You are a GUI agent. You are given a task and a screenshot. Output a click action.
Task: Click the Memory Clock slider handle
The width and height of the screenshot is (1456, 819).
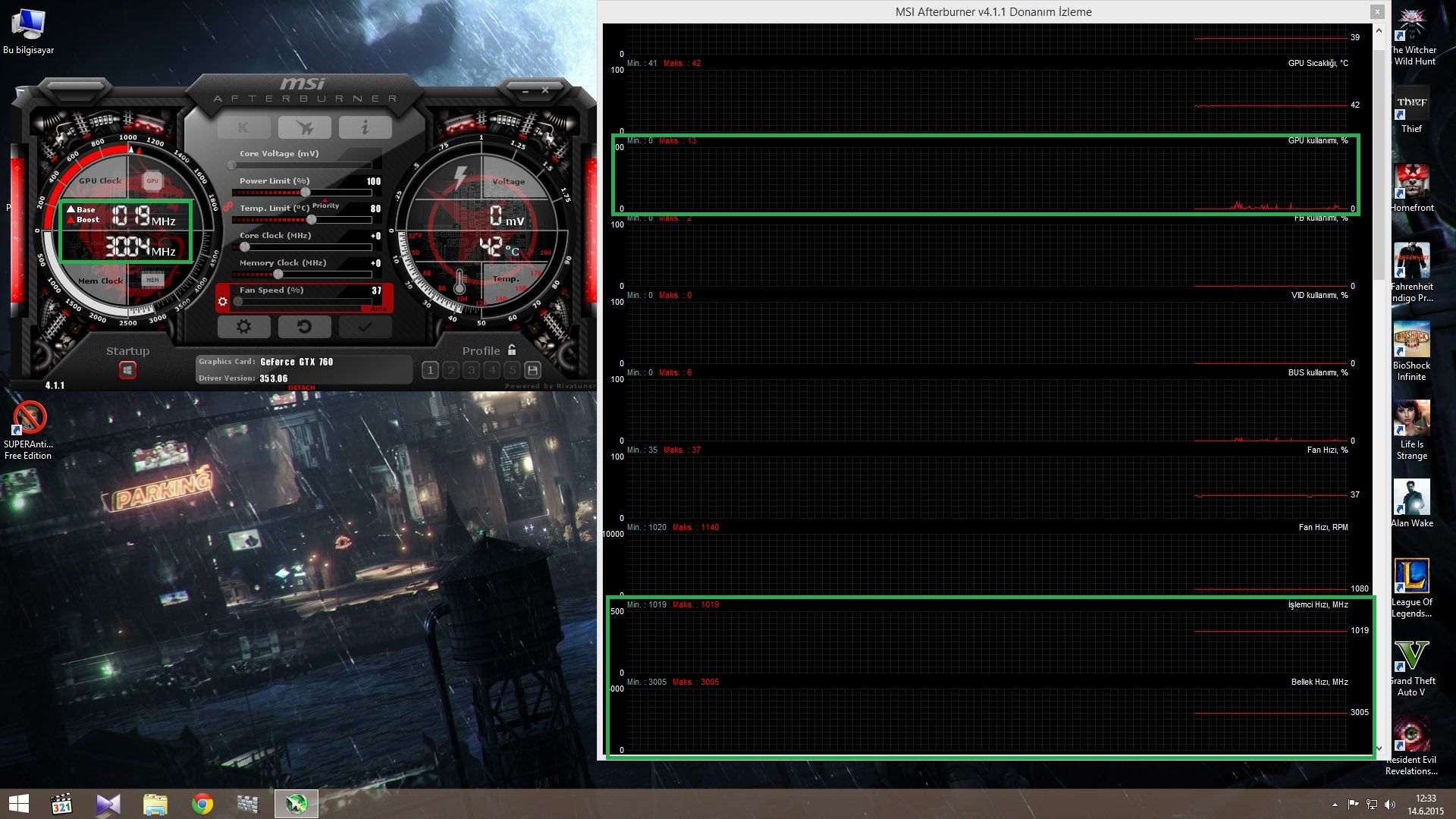[x=278, y=275]
